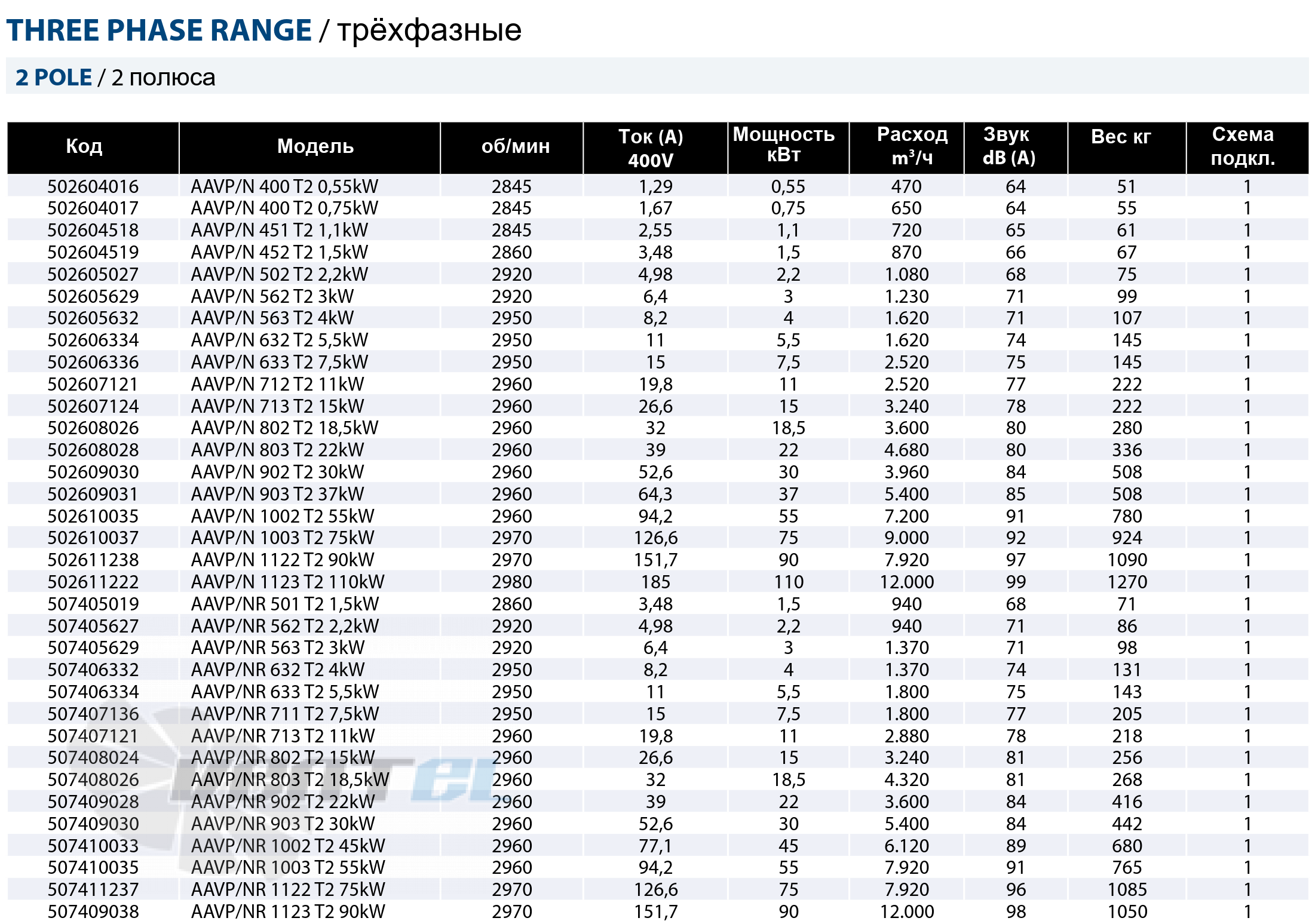Select model 'AAVP/NR 1003 T2 55kW'

click(x=288, y=868)
